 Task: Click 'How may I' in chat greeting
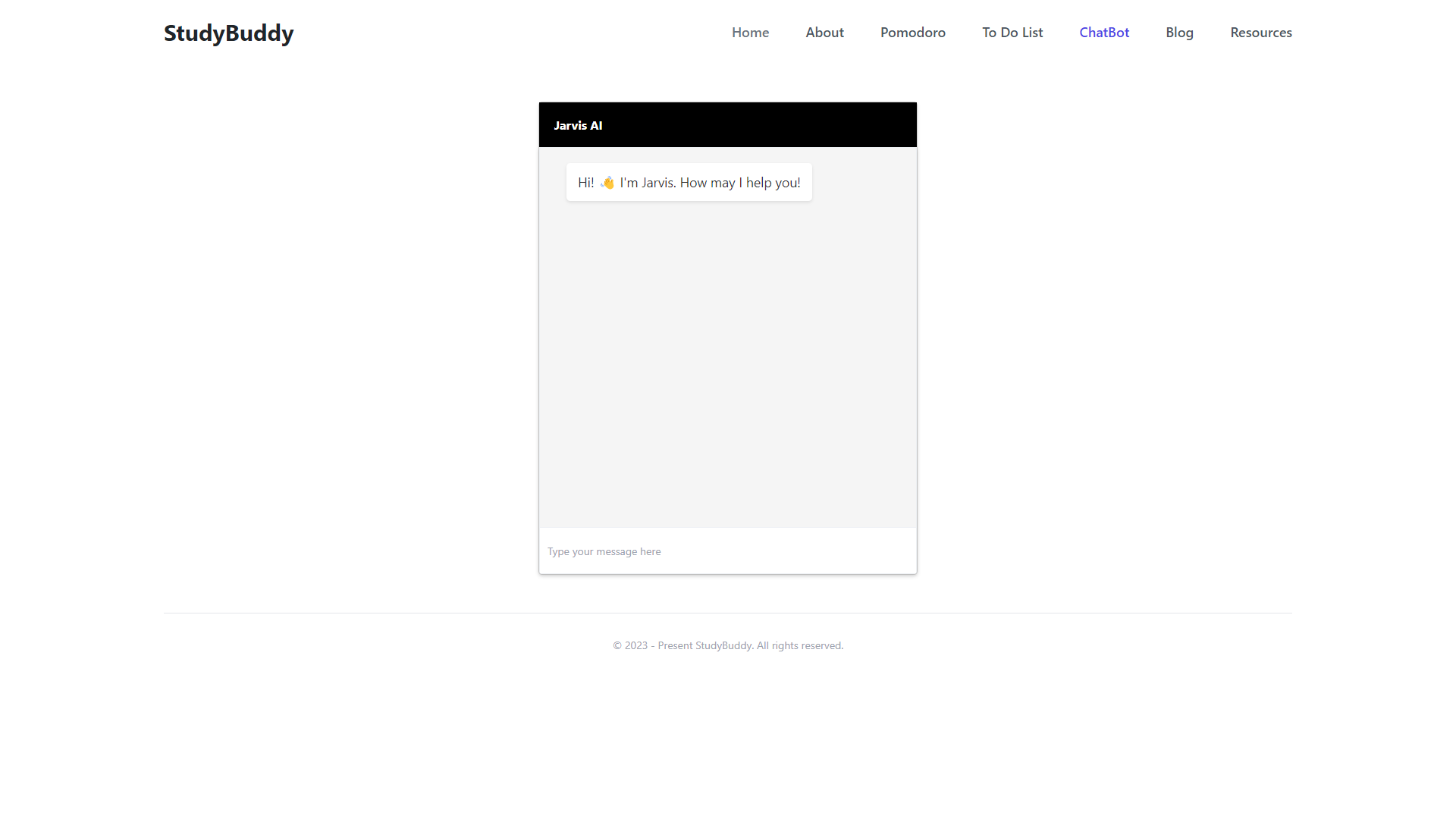click(x=711, y=183)
